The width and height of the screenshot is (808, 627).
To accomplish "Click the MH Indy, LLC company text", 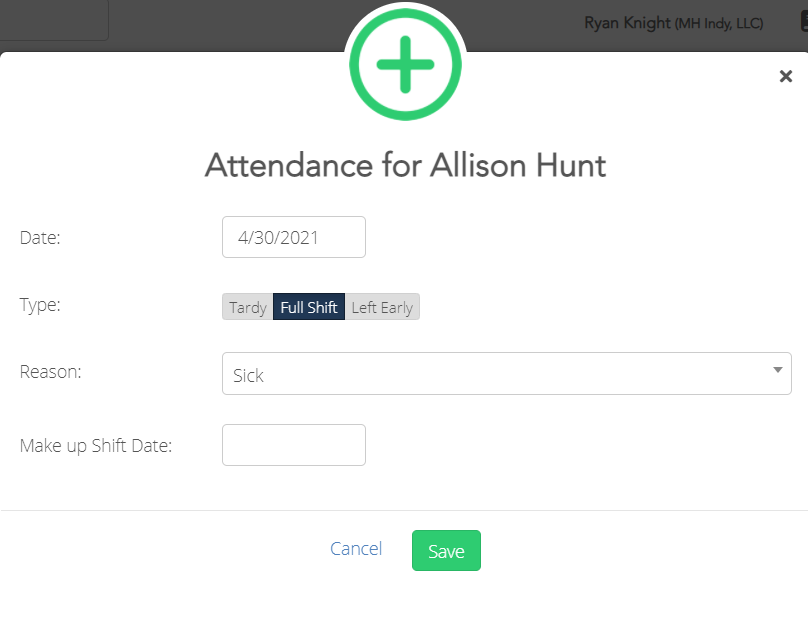I will [719, 23].
